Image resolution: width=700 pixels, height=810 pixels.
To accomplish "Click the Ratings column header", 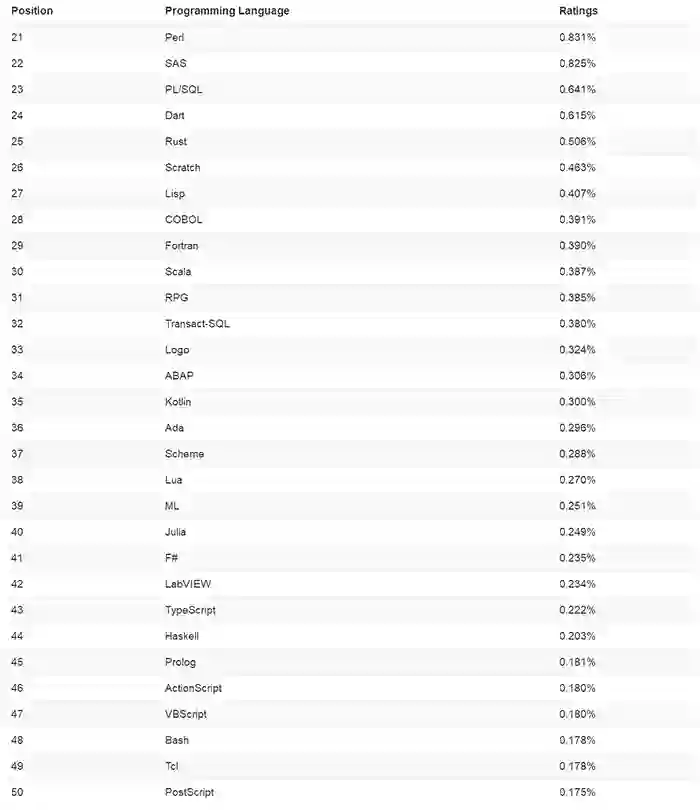I will 578,11.
